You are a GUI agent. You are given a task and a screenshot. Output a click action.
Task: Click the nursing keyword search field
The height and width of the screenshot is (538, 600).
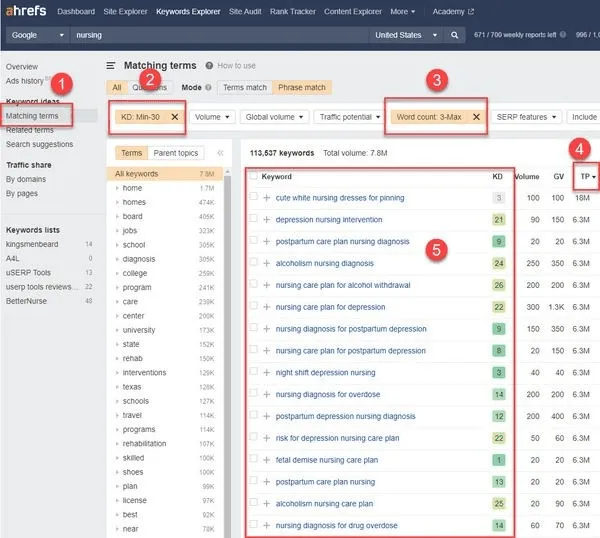[x=219, y=35]
